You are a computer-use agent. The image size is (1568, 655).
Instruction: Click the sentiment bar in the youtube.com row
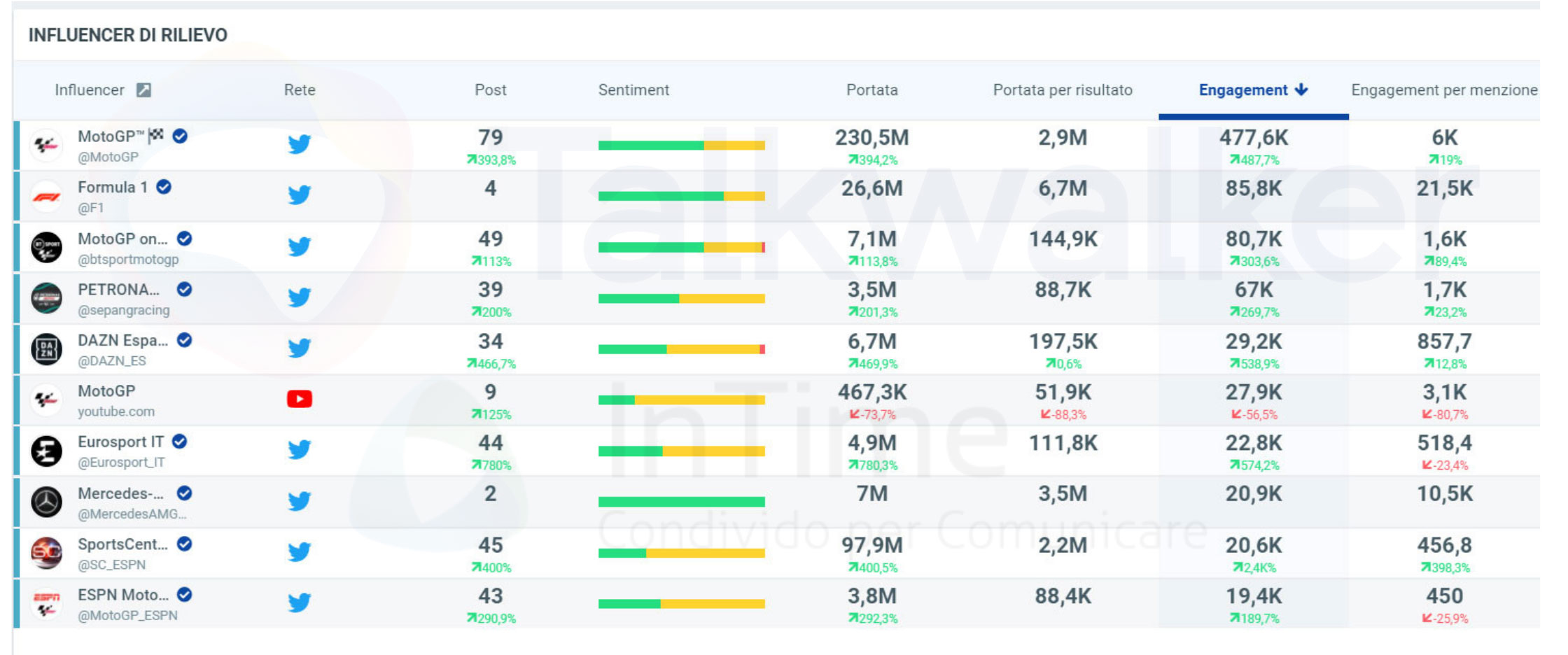[682, 400]
